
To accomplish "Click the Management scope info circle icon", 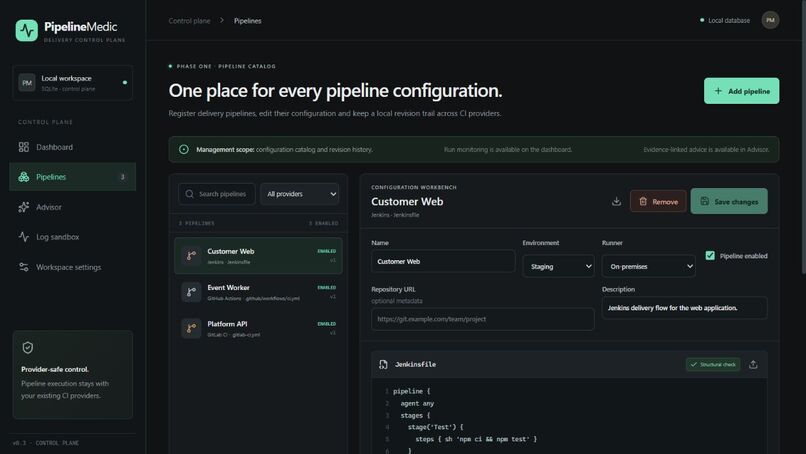I will click(x=184, y=149).
